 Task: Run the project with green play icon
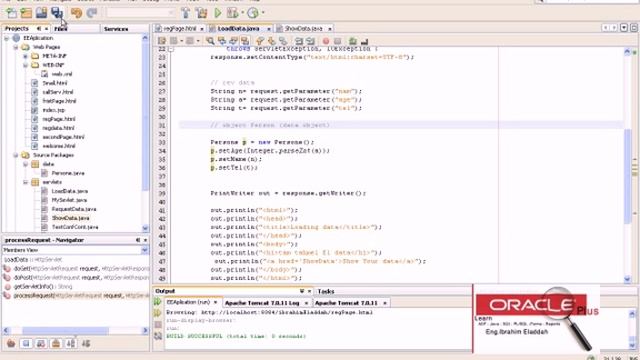[218, 13]
